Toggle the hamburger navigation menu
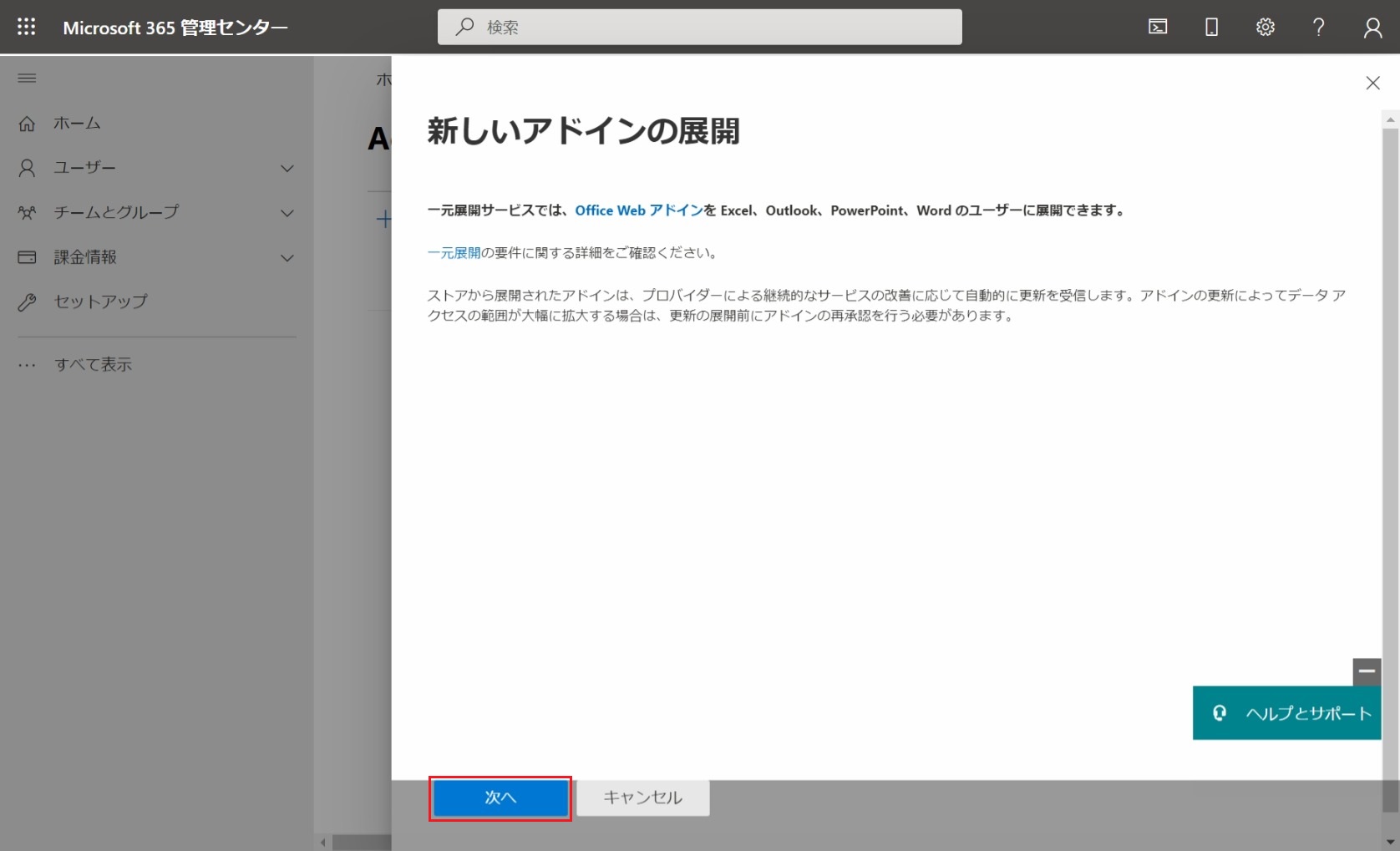Viewport: 1400px width, 851px height. tap(27, 79)
